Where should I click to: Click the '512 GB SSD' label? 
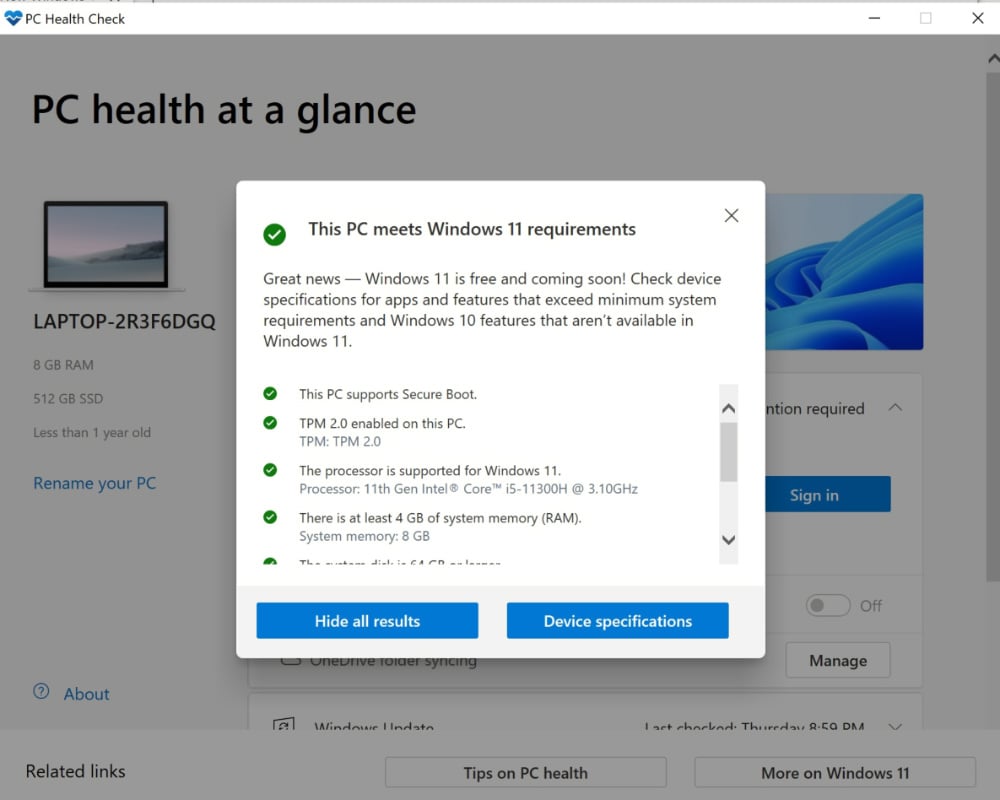tap(68, 399)
